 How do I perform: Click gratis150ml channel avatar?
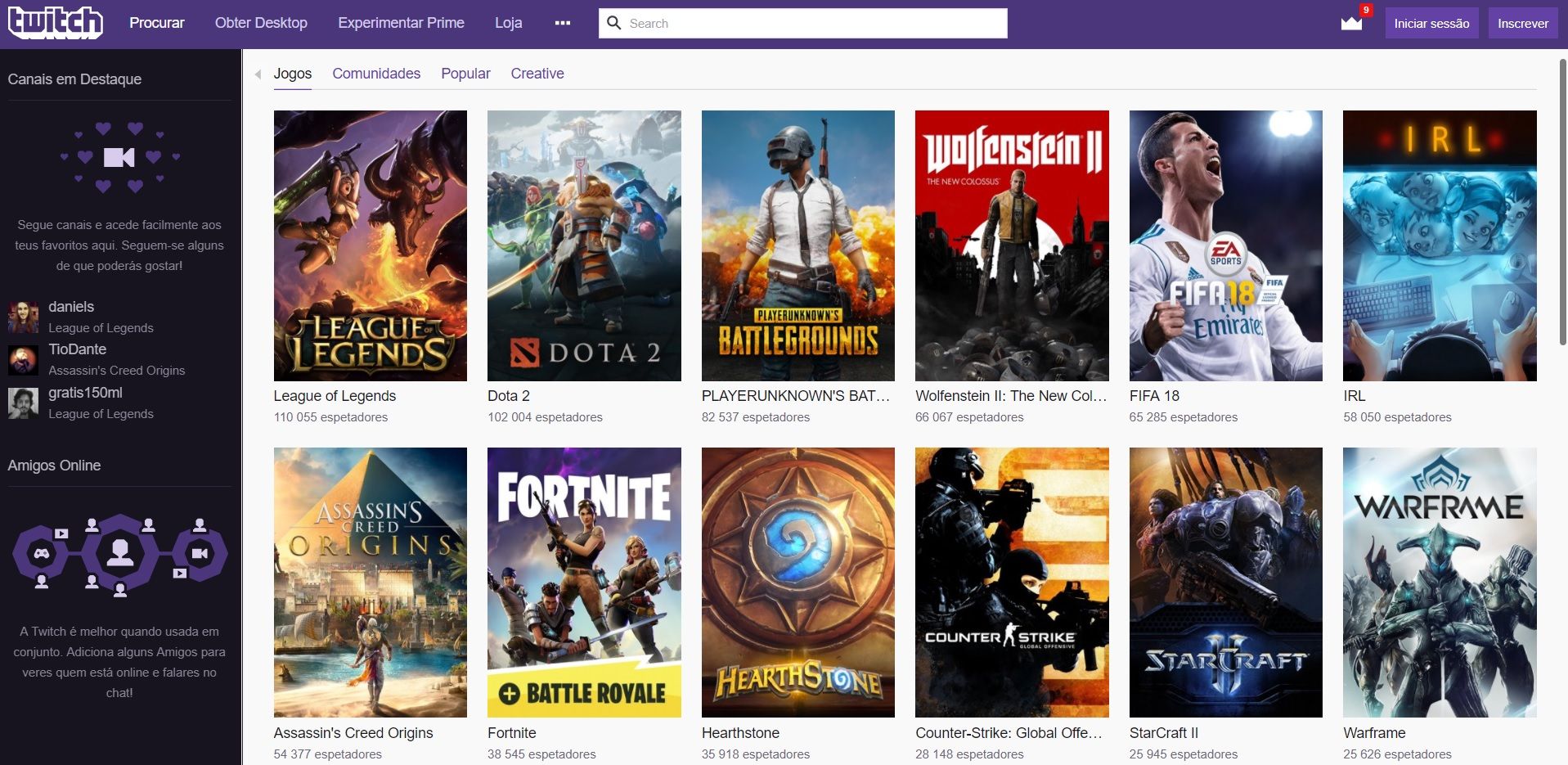pos(23,403)
